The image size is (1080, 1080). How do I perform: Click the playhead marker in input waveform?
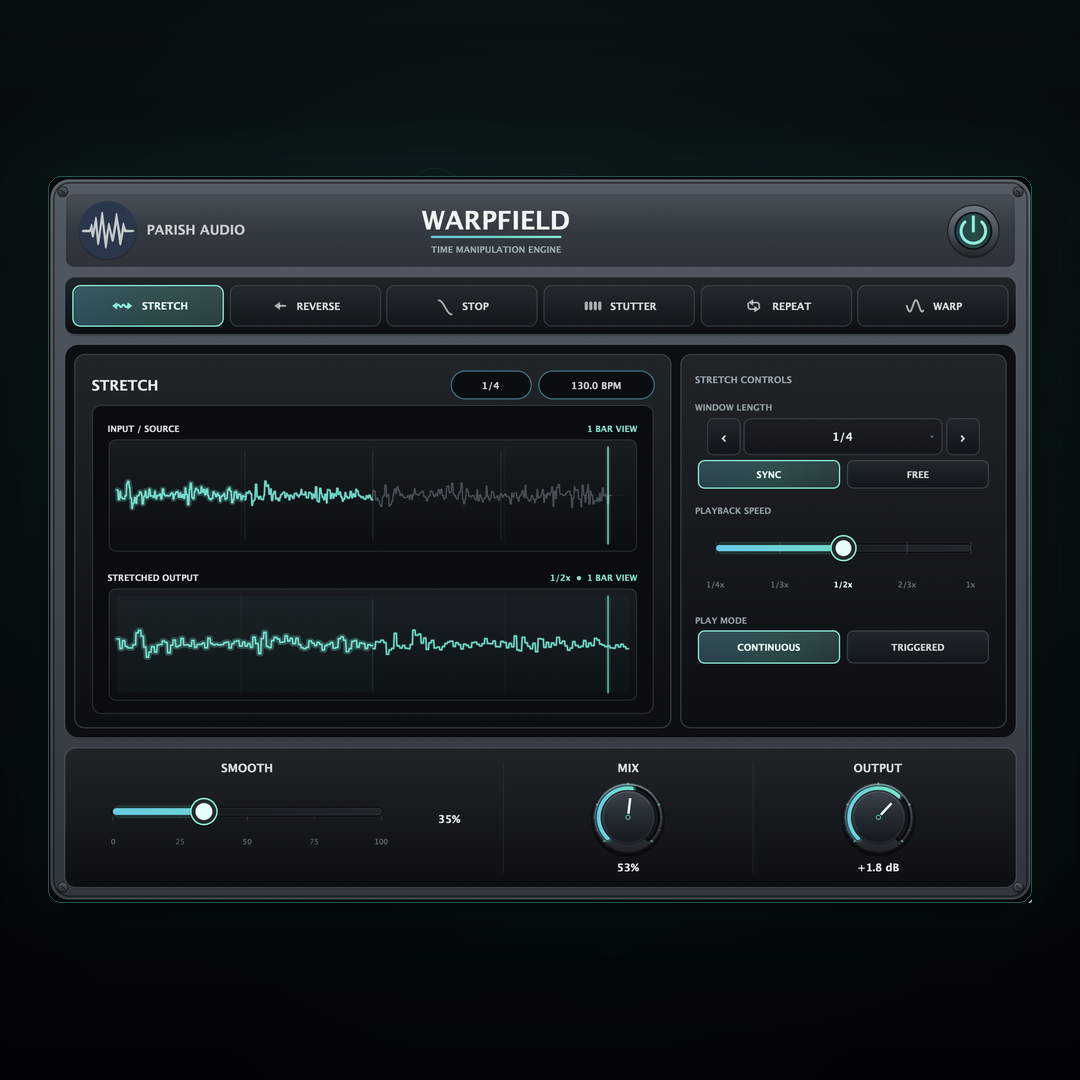pyautogui.click(x=608, y=495)
